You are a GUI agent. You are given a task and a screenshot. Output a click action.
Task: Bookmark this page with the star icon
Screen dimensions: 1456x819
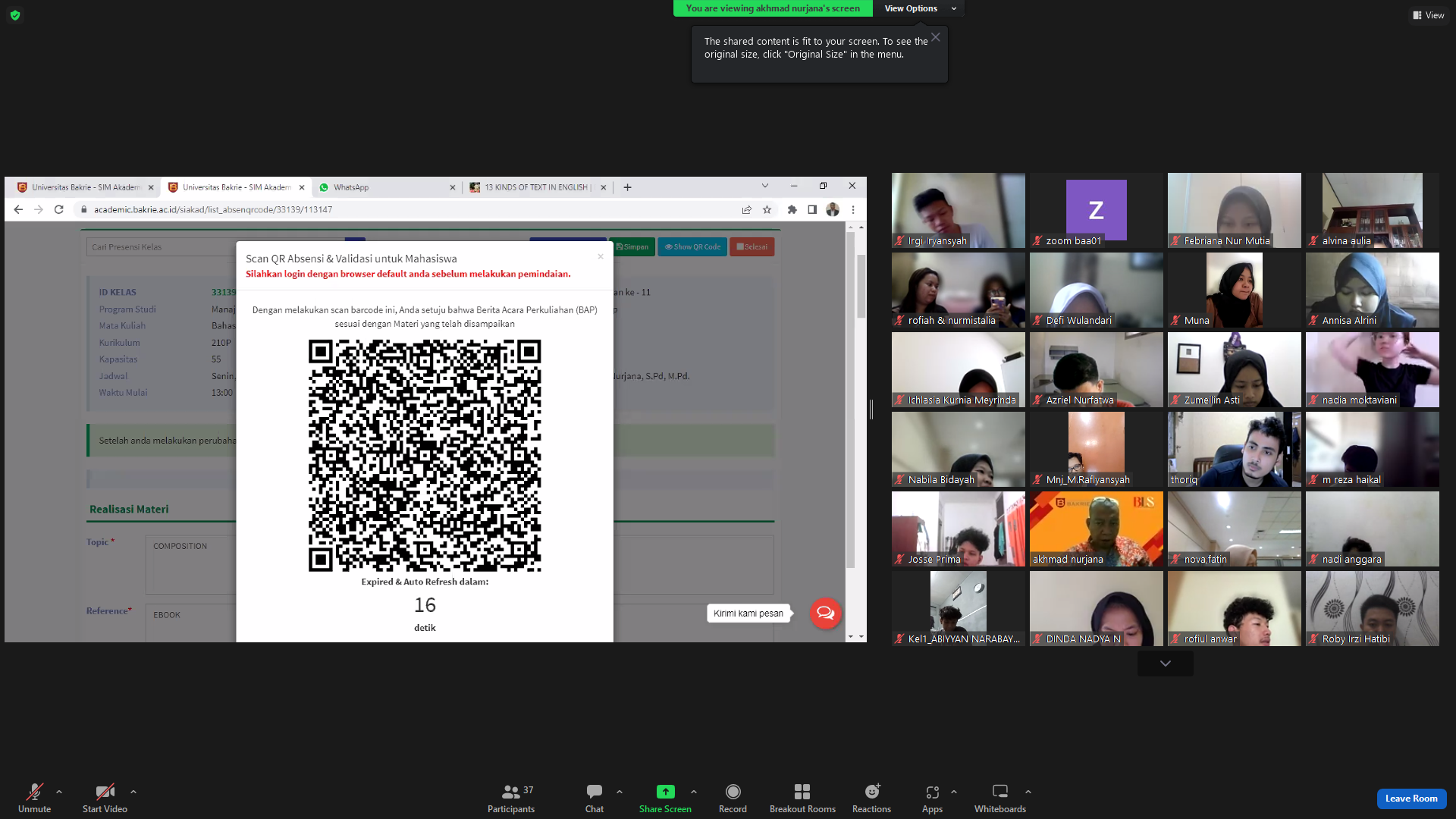[x=767, y=209]
